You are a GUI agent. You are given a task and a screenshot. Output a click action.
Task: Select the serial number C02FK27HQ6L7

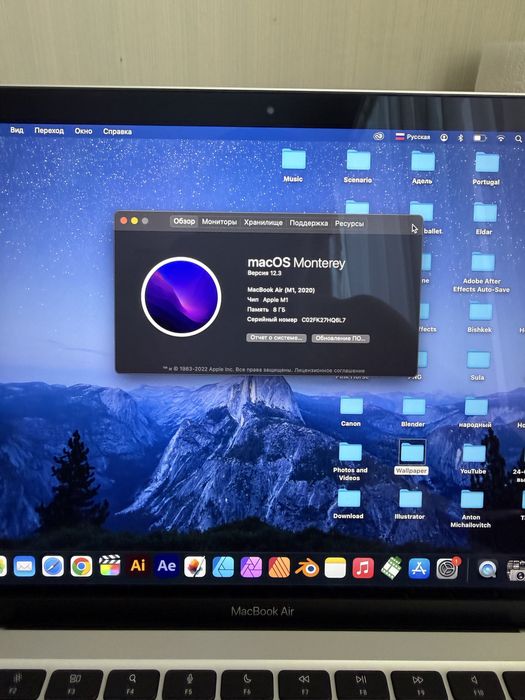tap(324, 320)
